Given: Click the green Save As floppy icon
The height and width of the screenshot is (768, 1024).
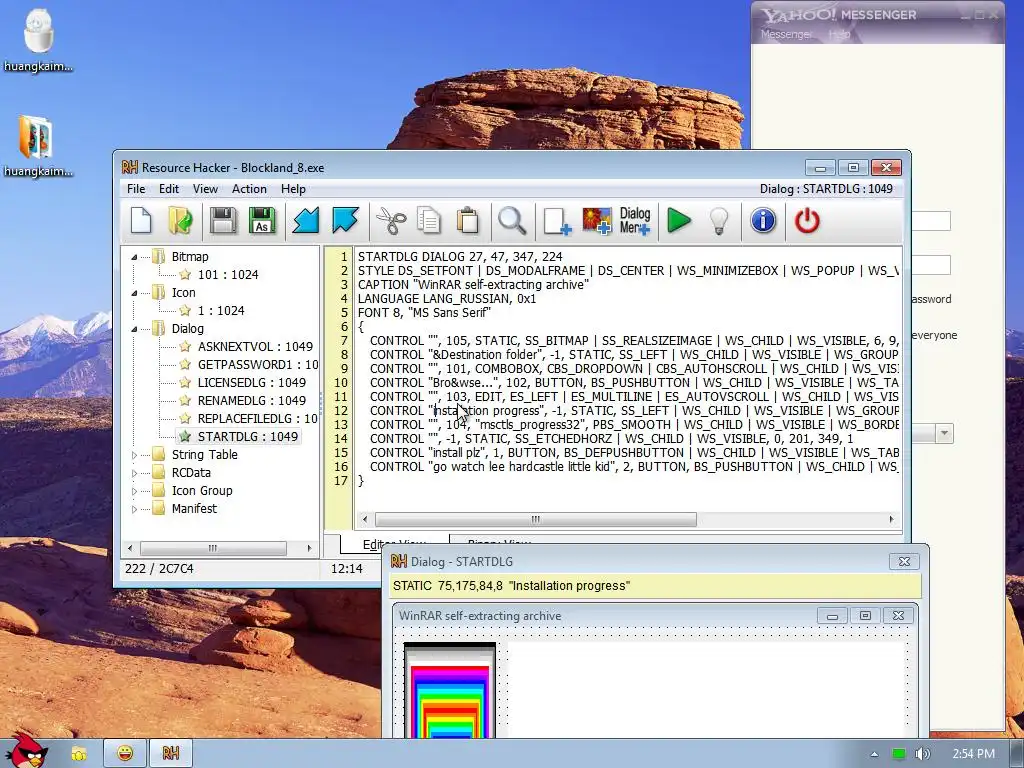Looking at the screenshot, I should tap(262, 221).
